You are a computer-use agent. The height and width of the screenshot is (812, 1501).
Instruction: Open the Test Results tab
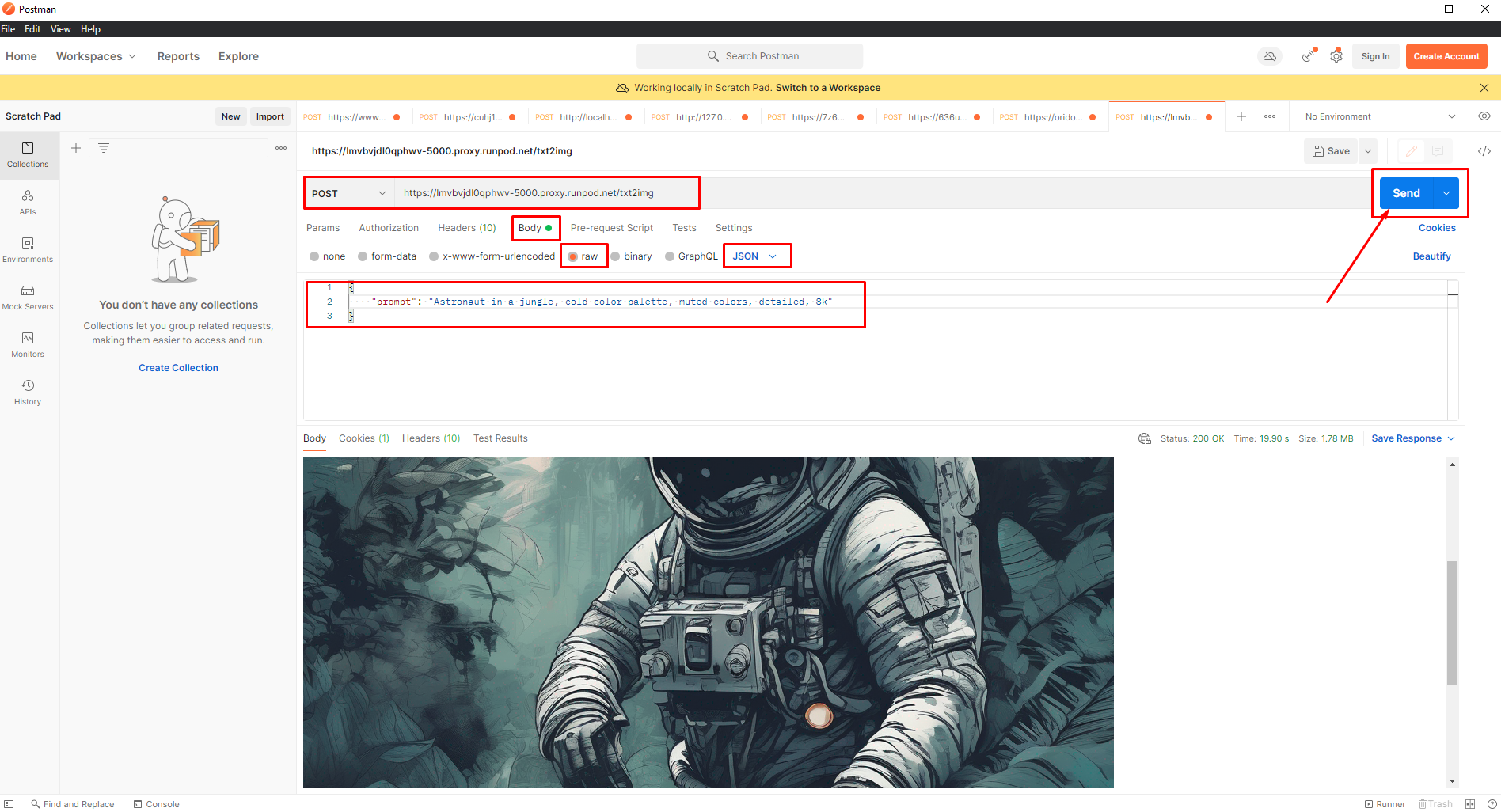tap(500, 438)
